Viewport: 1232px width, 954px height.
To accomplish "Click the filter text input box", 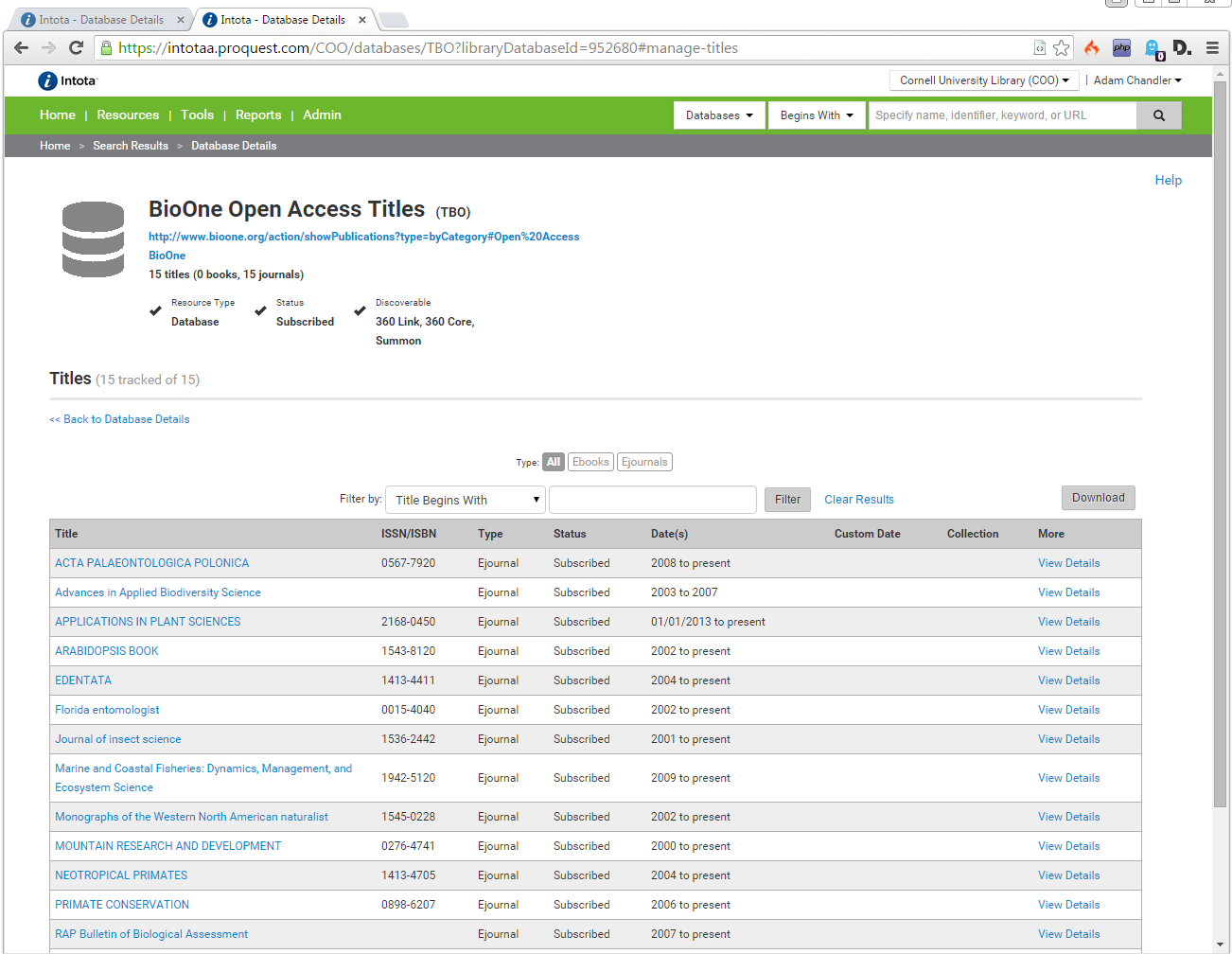I will (653, 500).
